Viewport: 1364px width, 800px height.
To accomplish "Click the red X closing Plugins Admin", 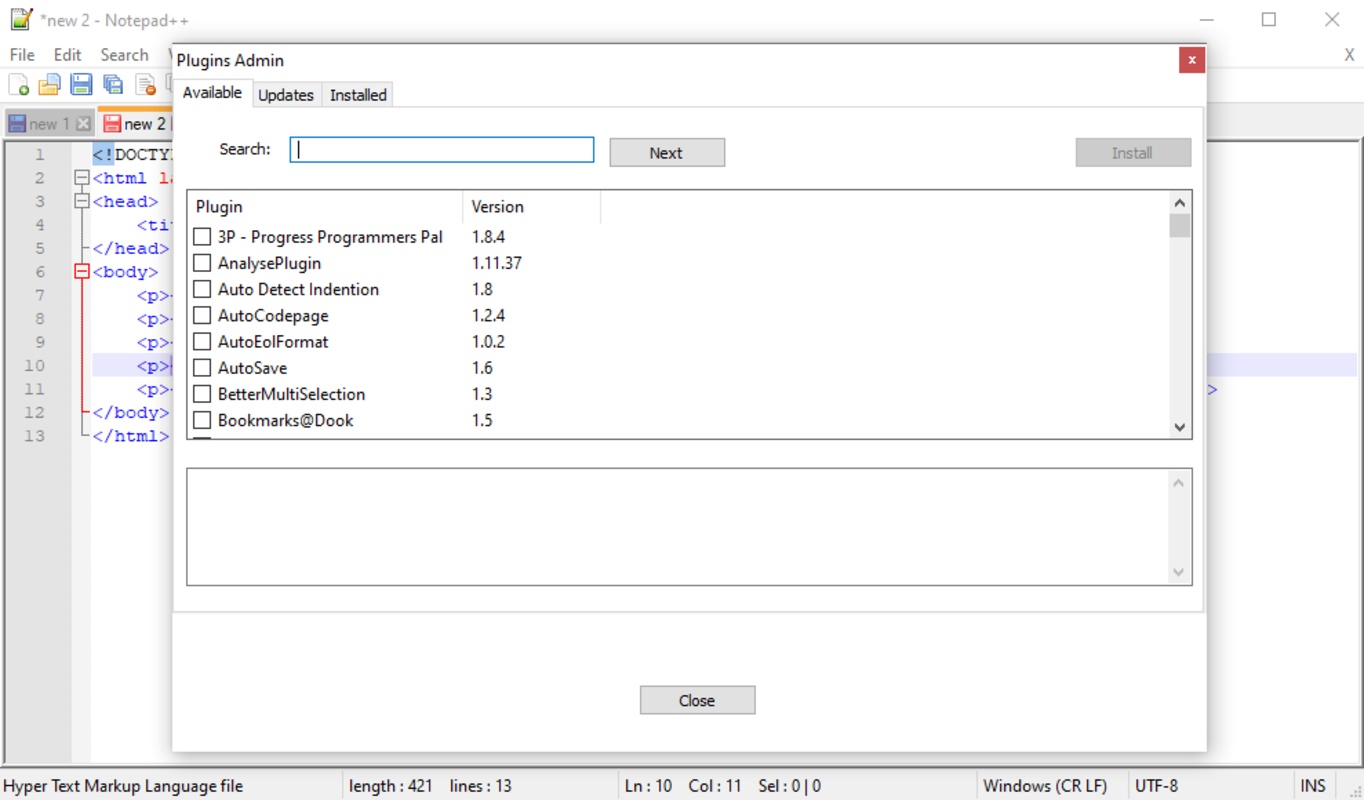I will [x=1191, y=60].
